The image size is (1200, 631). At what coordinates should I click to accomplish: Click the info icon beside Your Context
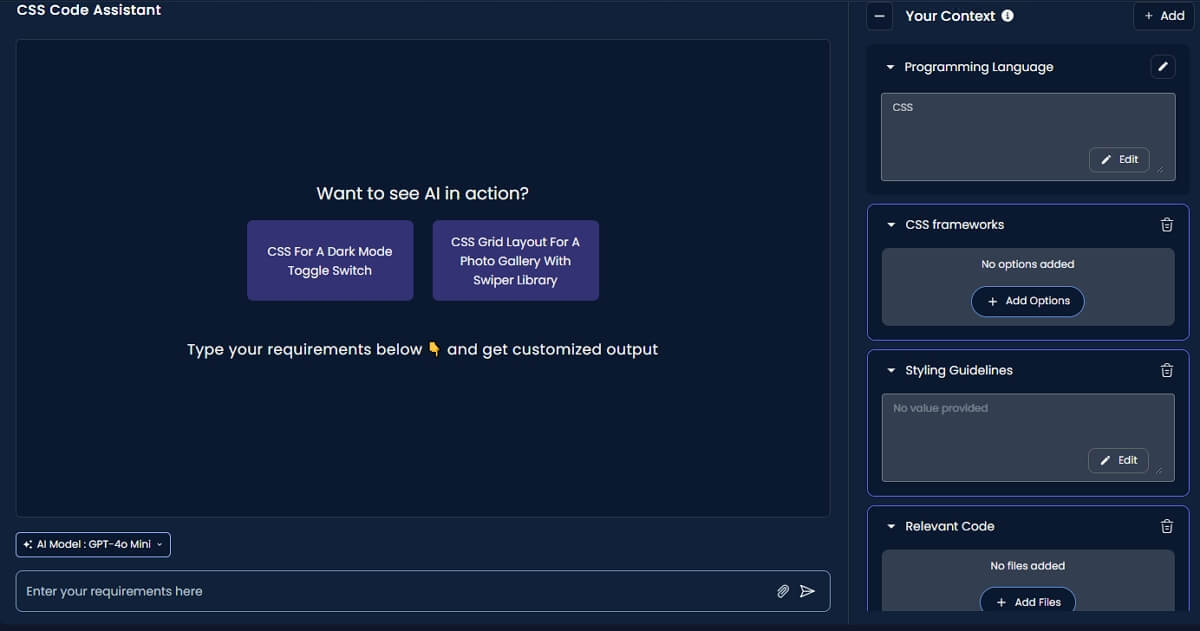pyautogui.click(x=1007, y=16)
